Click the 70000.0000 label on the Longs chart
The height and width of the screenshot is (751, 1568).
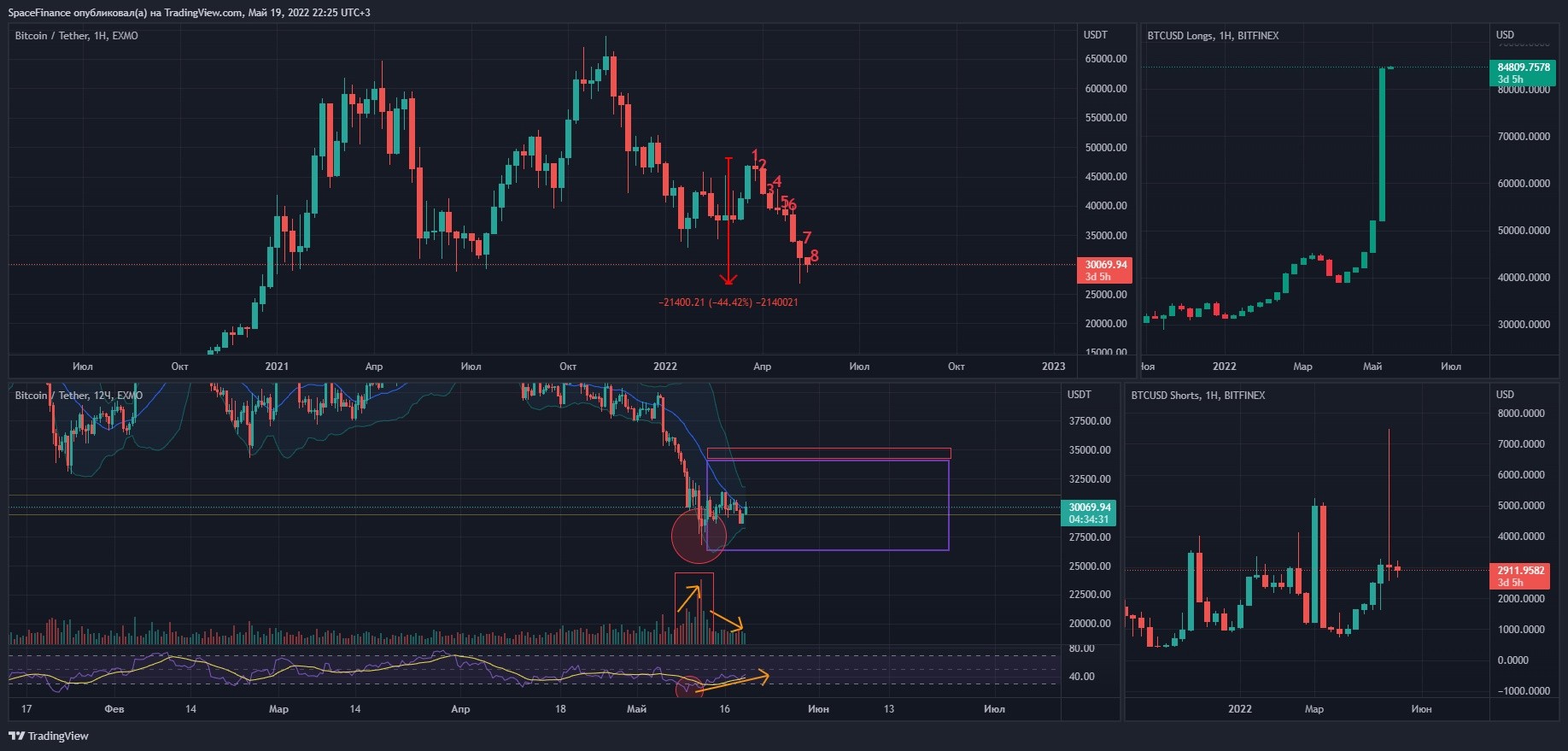(1524, 137)
